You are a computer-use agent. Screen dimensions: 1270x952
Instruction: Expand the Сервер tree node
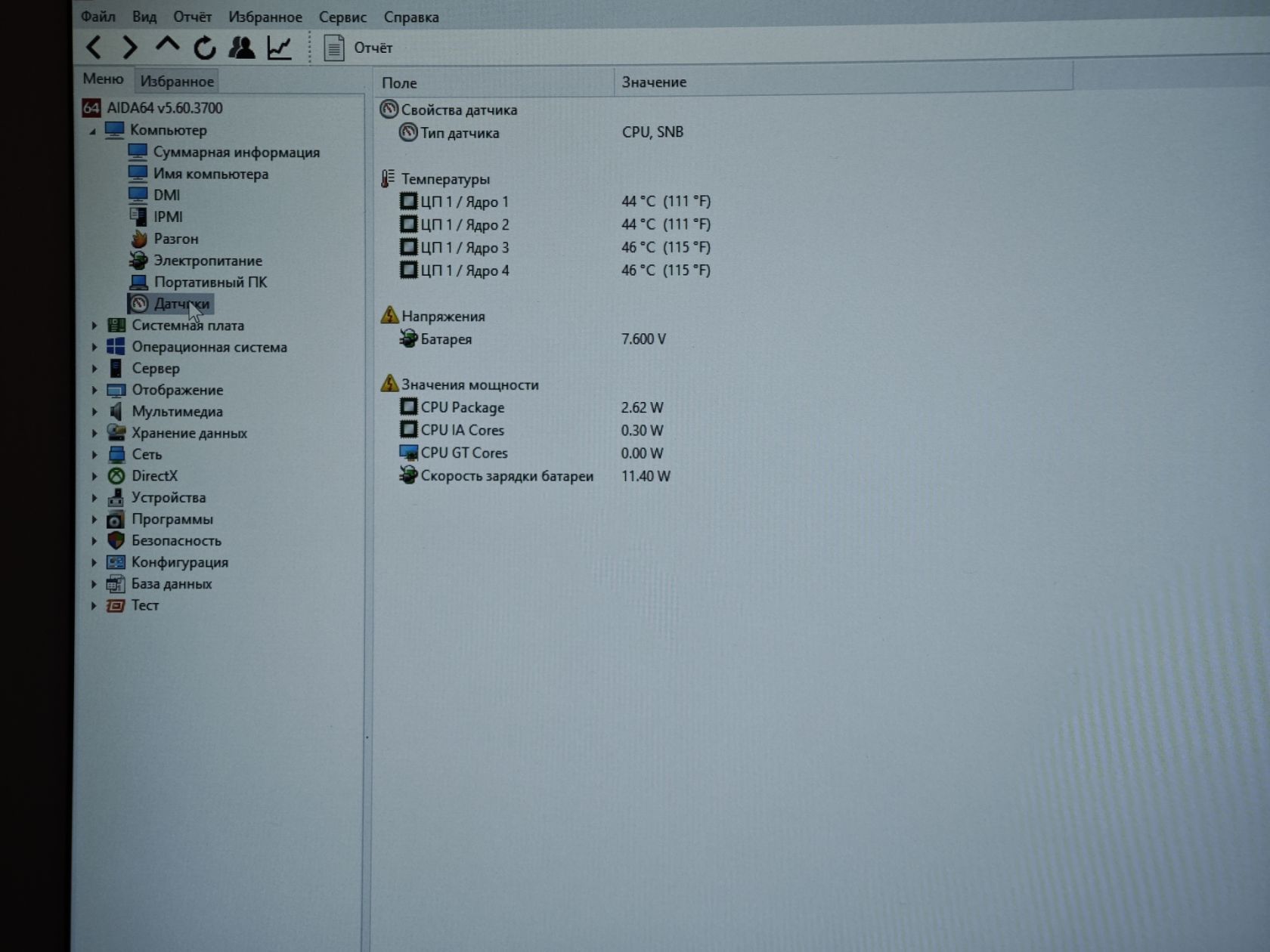(x=94, y=369)
